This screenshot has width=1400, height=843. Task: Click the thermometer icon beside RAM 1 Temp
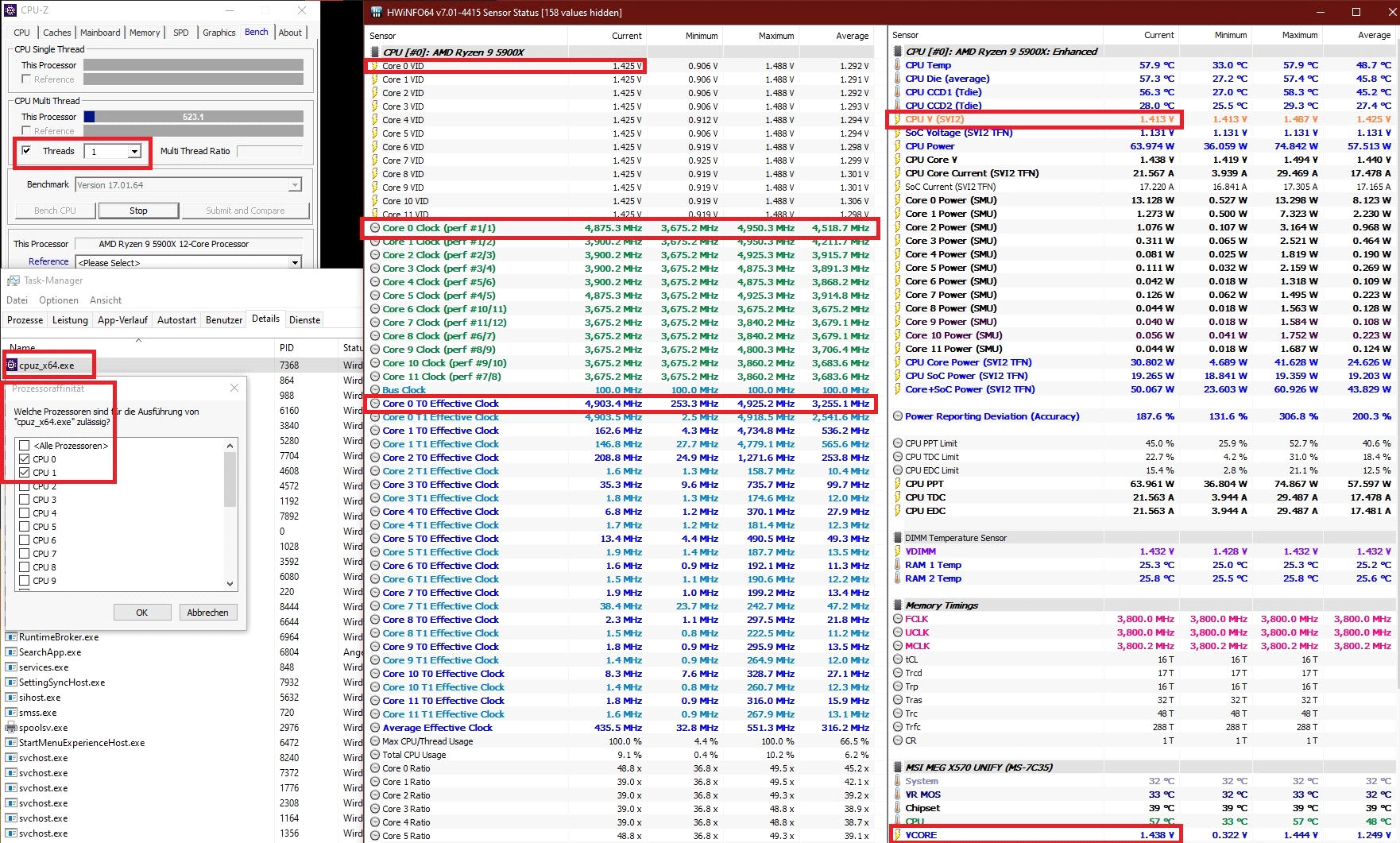pos(898,565)
